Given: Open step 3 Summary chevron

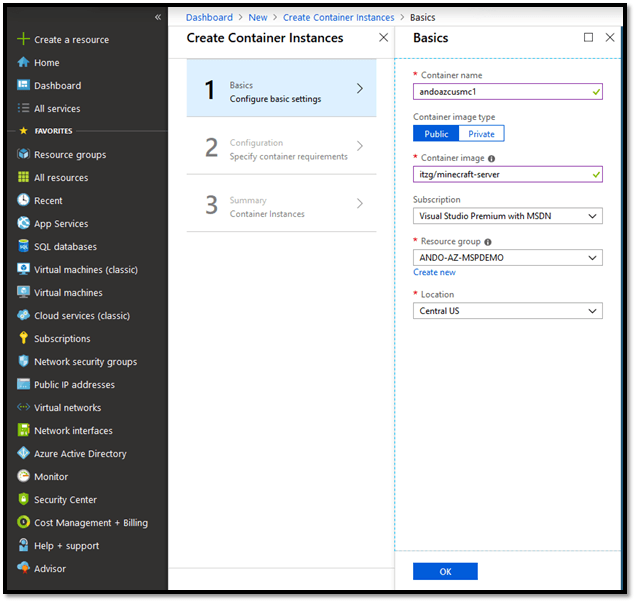Looking at the screenshot, I should (x=359, y=204).
